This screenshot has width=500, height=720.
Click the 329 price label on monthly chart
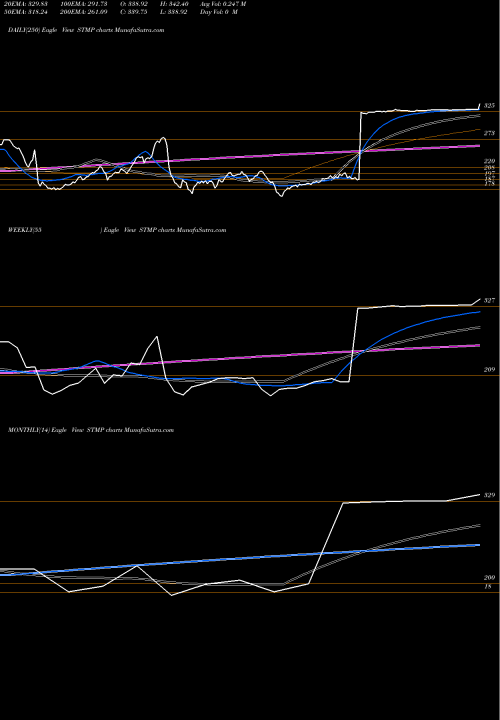point(489,495)
